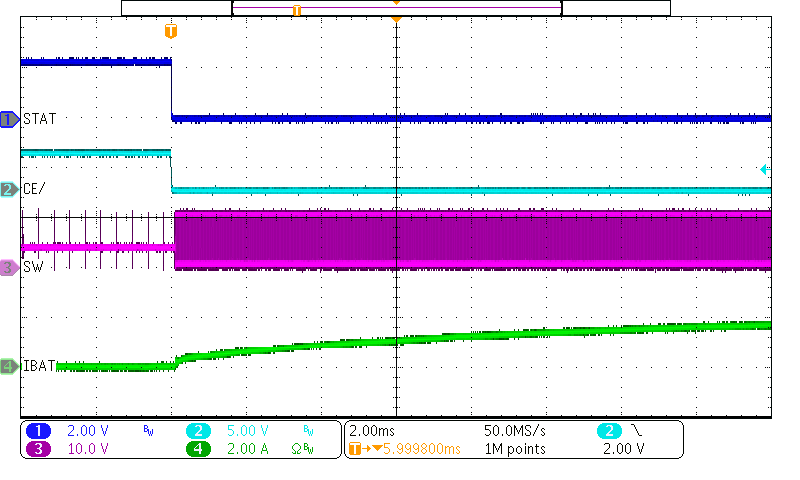This screenshot has height=480, width=800.
Task: Click the channel 4 2.00 A scale value
Action: pyautogui.click(x=247, y=449)
